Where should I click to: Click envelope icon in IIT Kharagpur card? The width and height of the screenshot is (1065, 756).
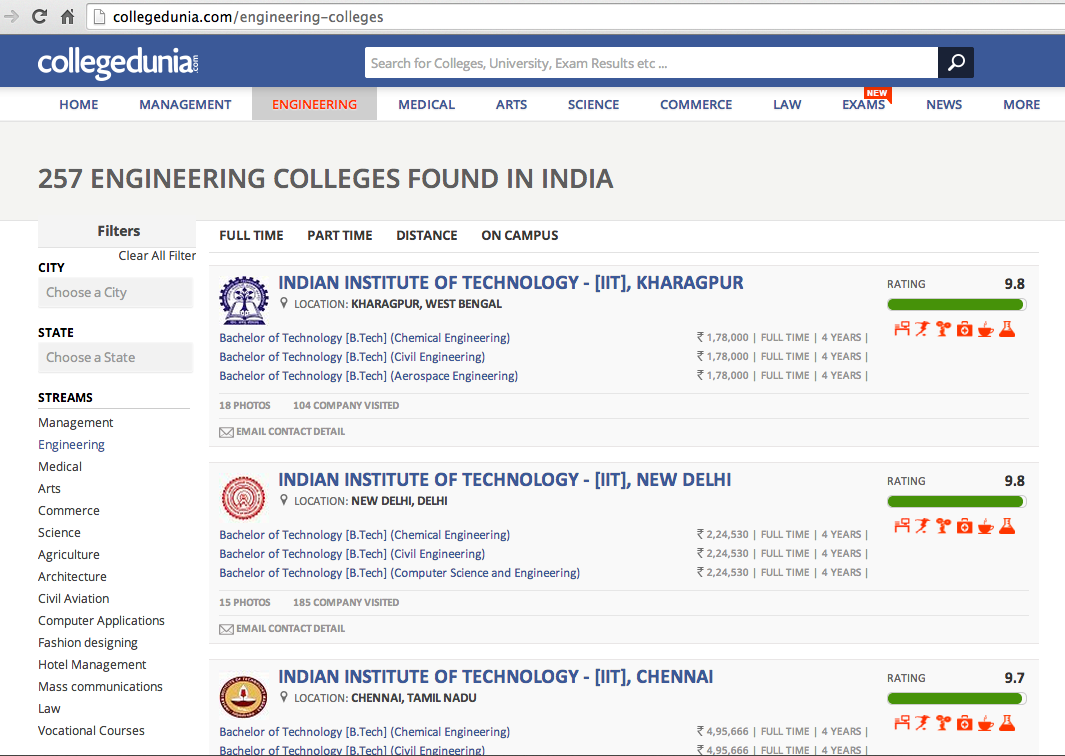point(226,432)
